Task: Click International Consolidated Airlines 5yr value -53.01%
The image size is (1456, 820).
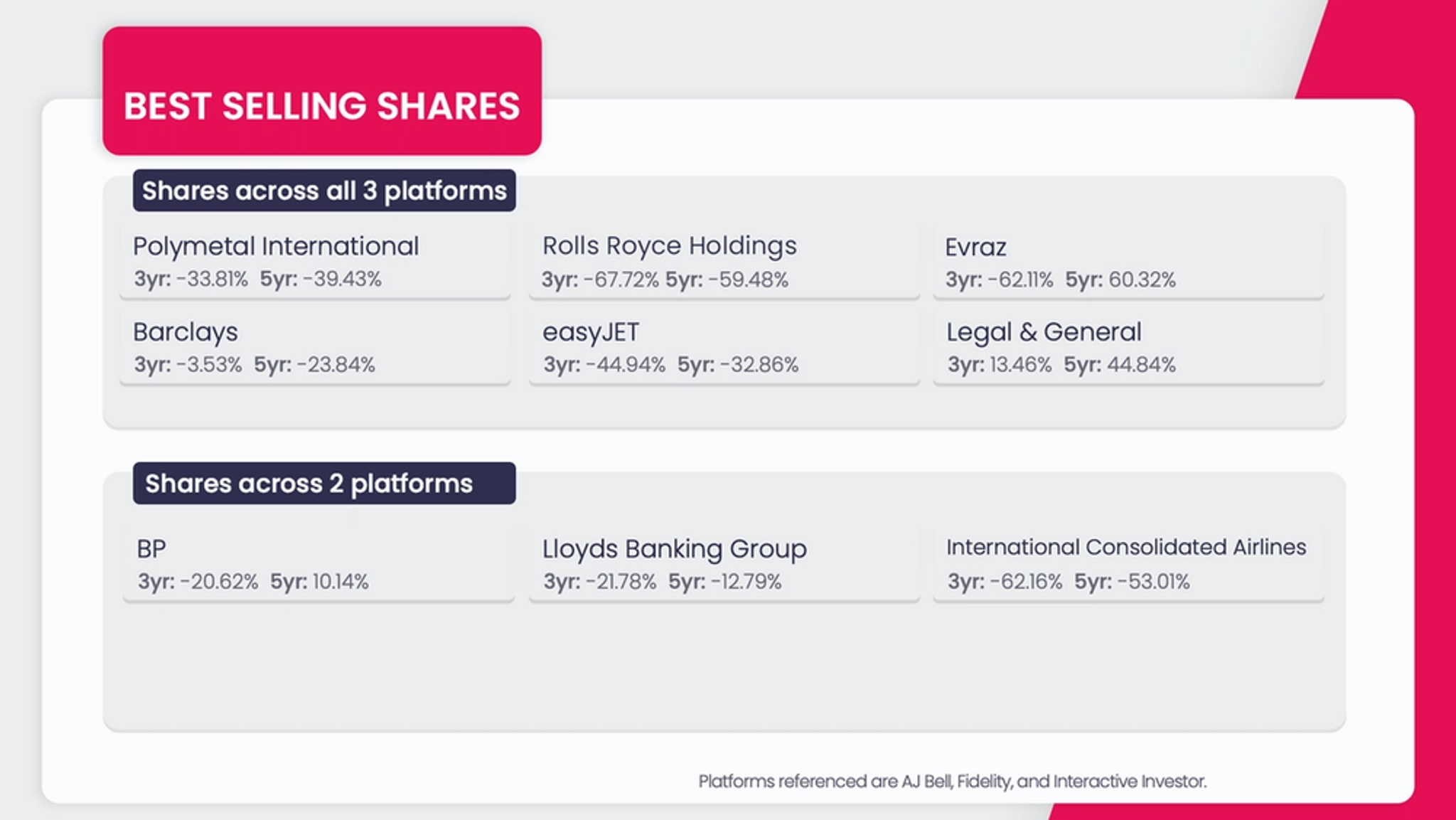Action: point(1153,582)
